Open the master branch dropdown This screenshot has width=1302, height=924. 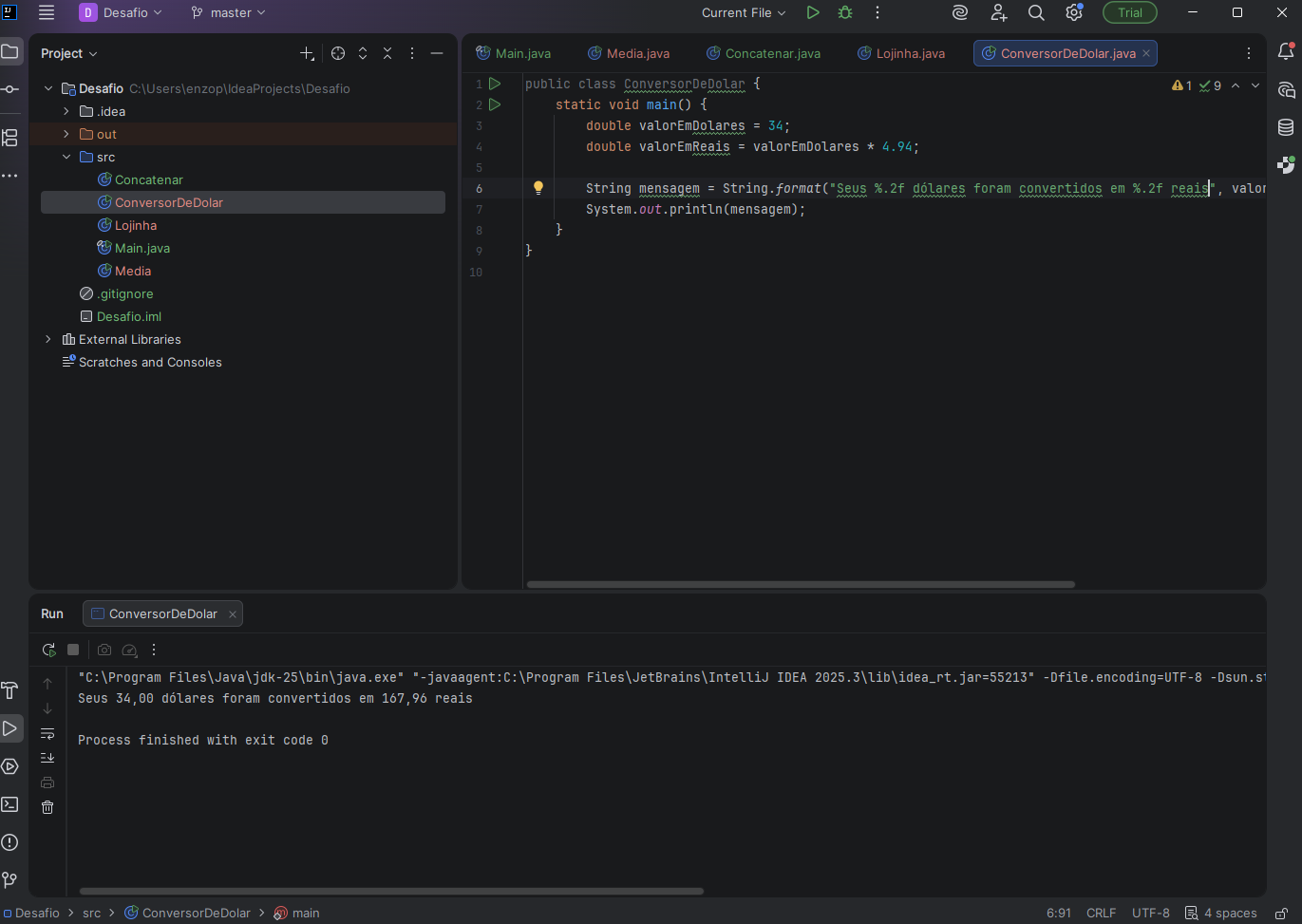click(x=229, y=12)
